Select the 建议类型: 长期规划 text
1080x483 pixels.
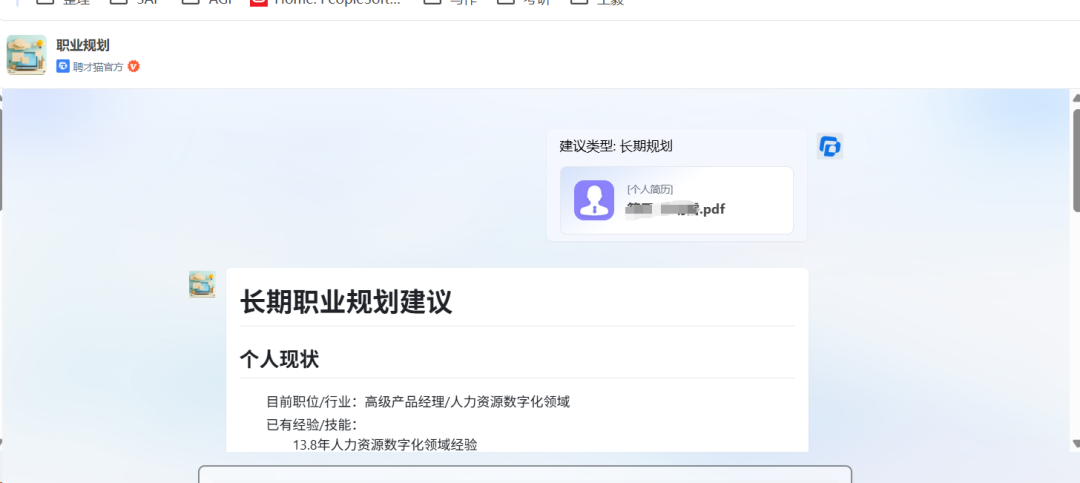tap(616, 146)
